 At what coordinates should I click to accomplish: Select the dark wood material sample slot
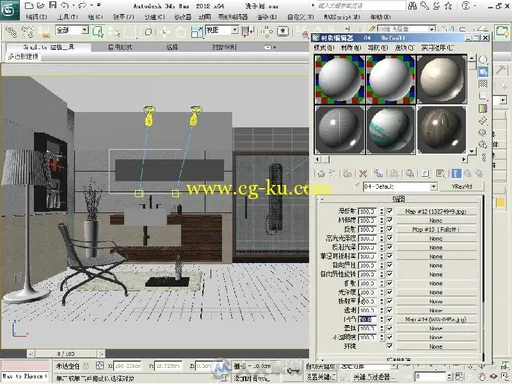click(x=442, y=130)
